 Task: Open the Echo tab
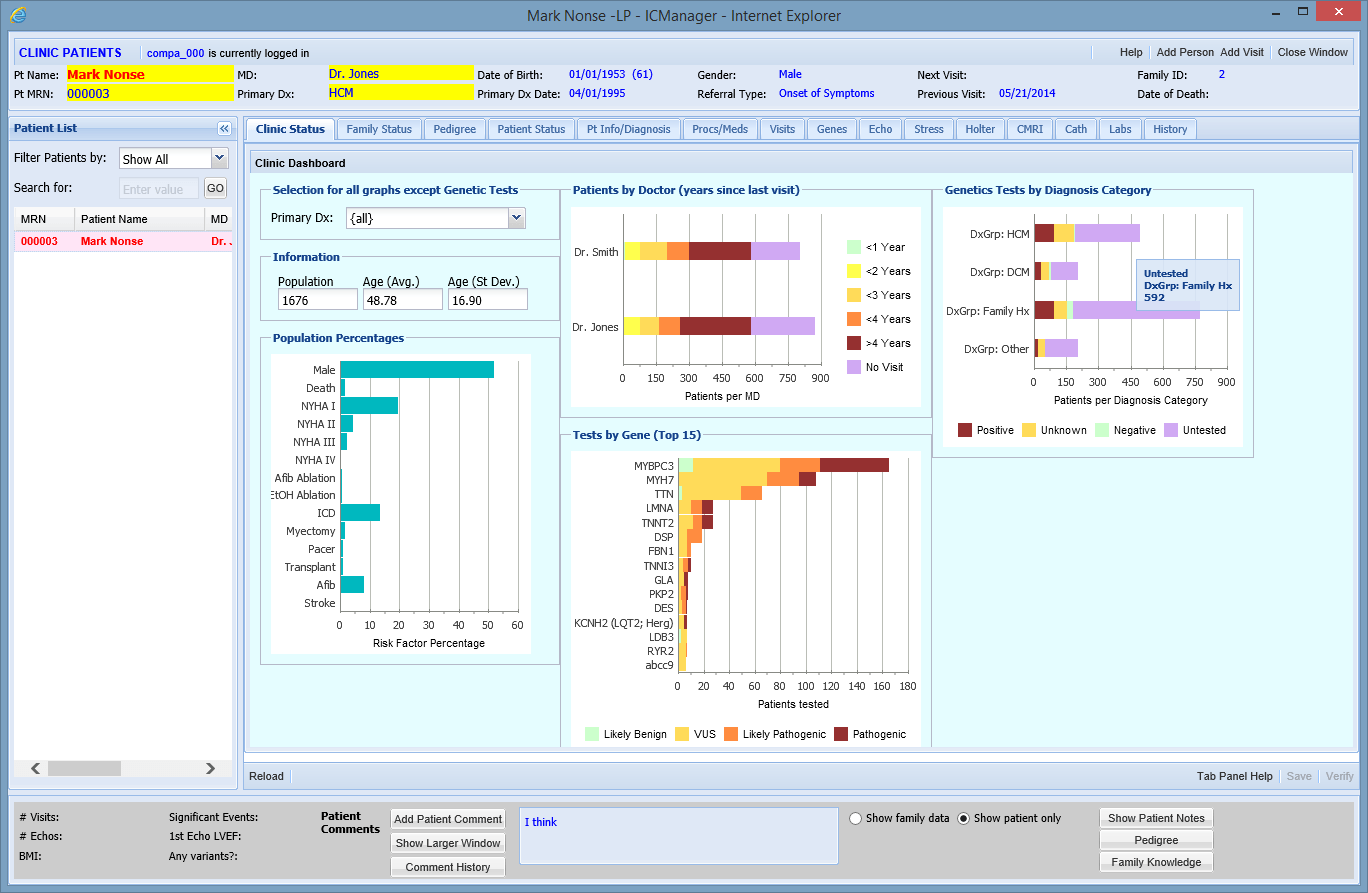click(x=880, y=128)
